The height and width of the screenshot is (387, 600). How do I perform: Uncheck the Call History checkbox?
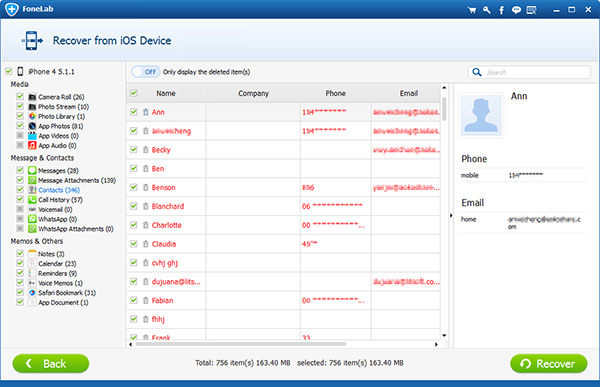(x=20, y=199)
